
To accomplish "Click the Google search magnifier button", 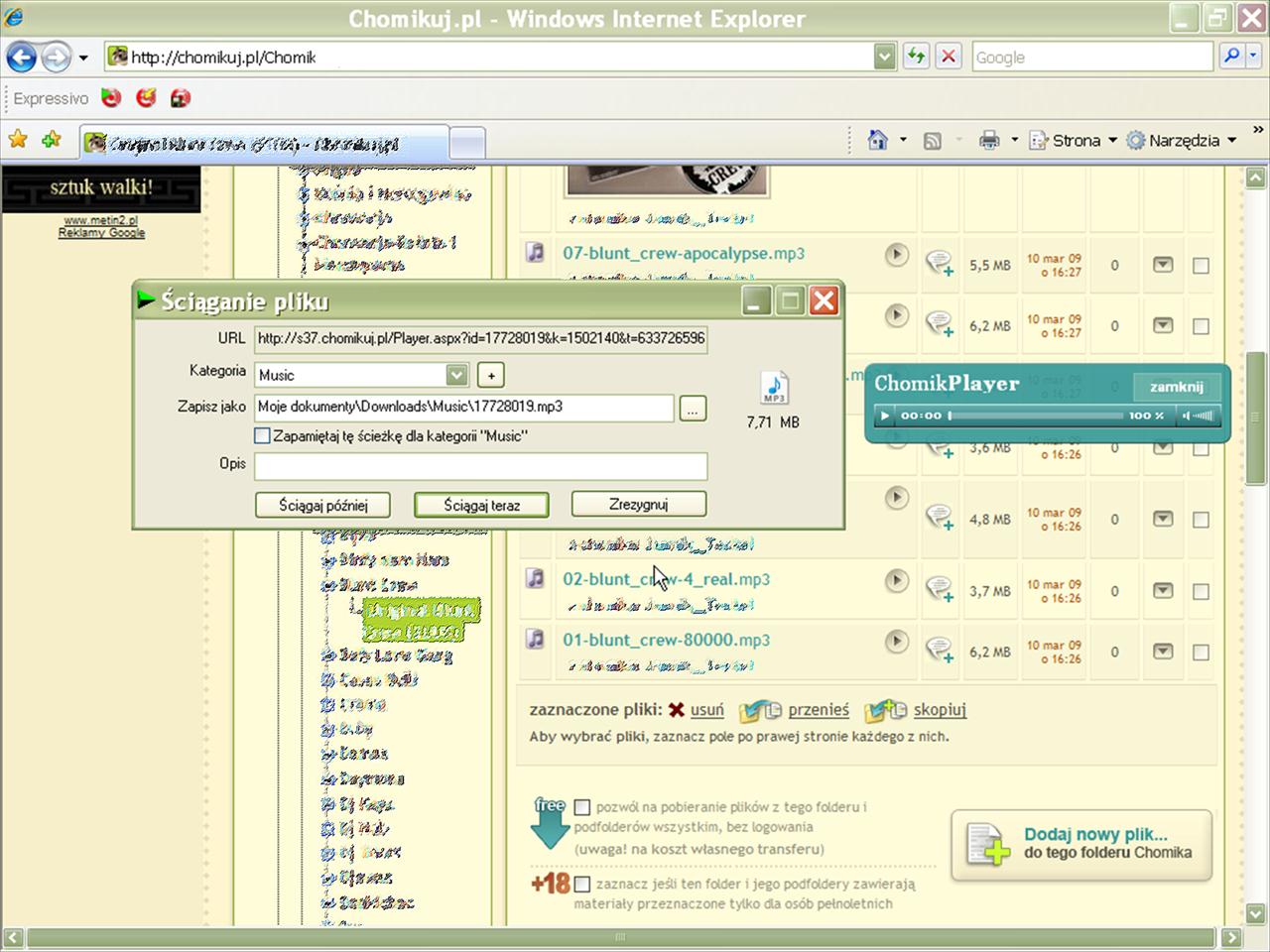I will coord(1231,57).
